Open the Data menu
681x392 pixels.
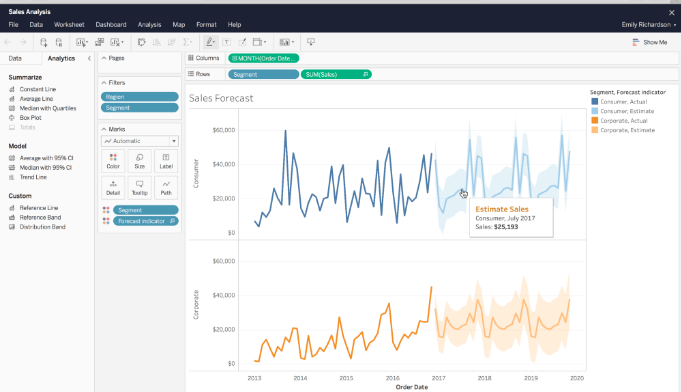[x=36, y=25]
